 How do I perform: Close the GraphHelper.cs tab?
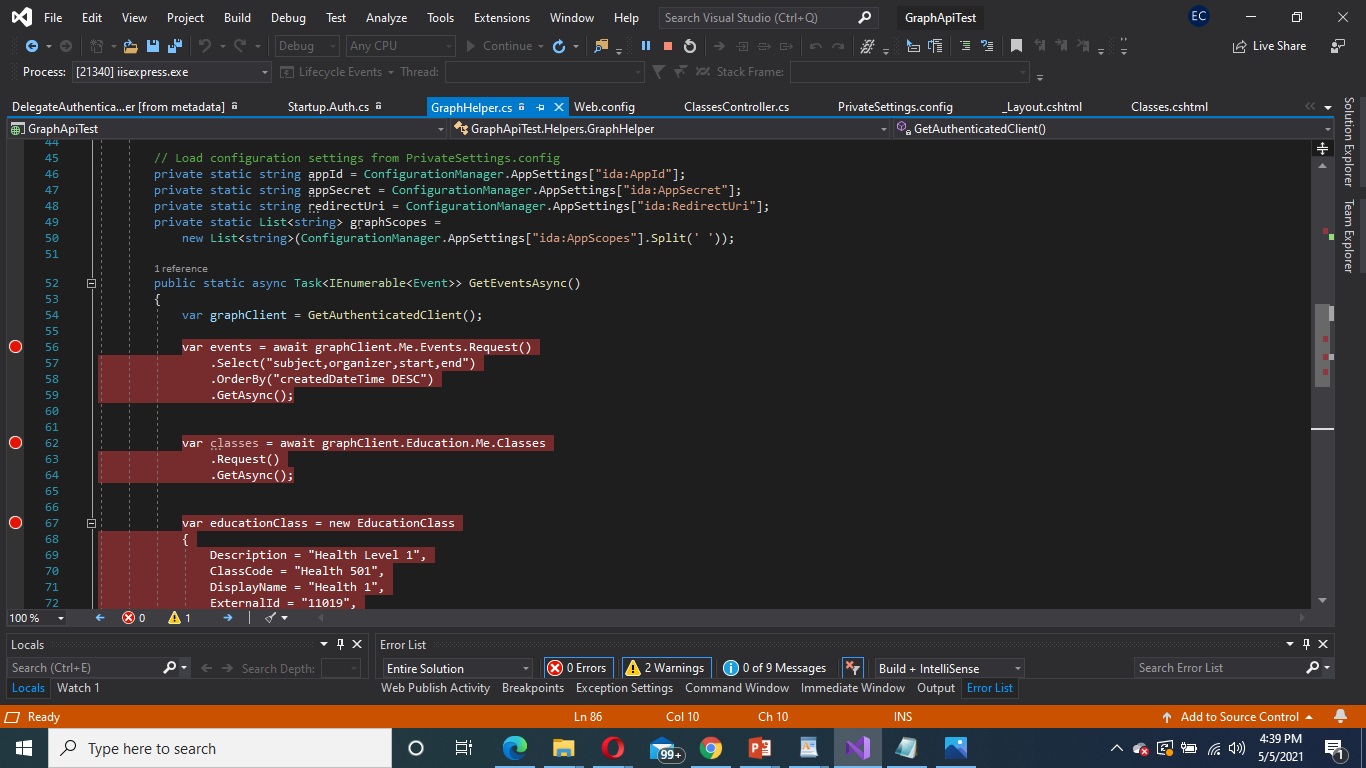(x=559, y=107)
